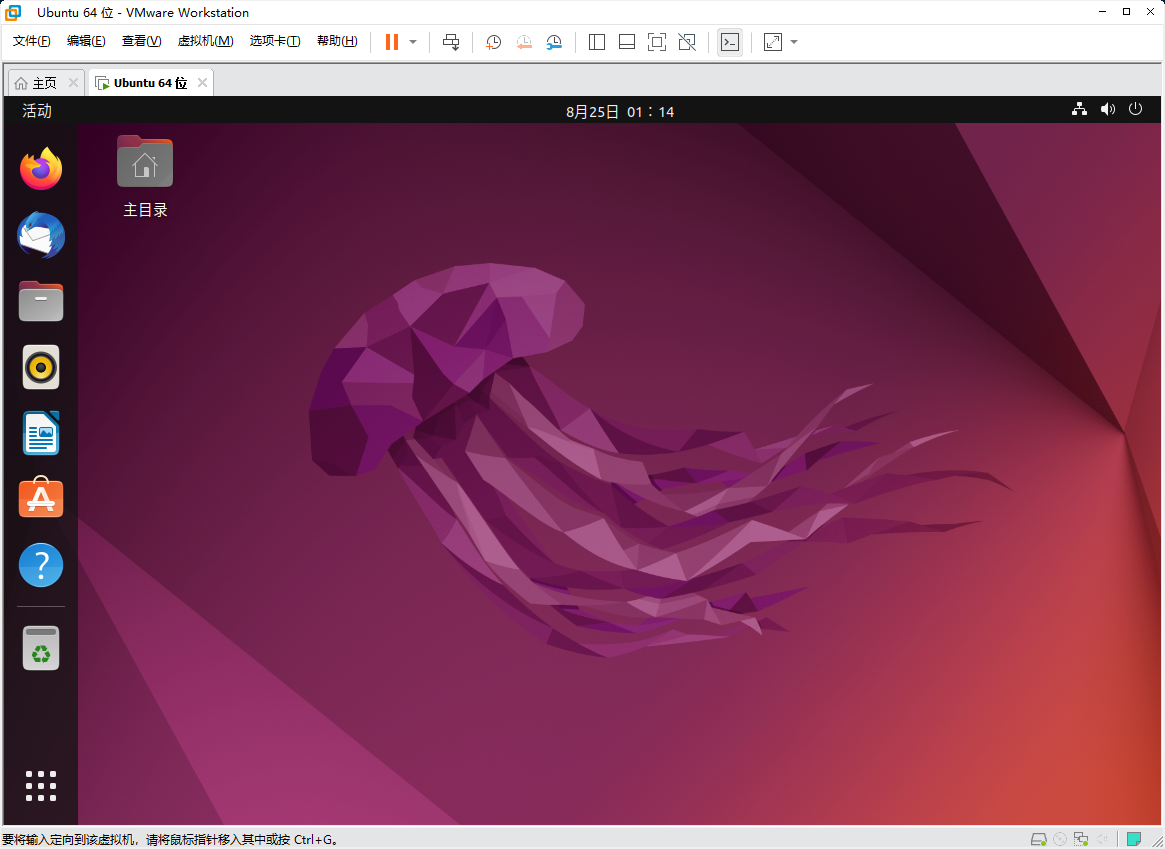Open the 编辑(E) menu
Screen dimensions: 1165x849
click(86, 42)
